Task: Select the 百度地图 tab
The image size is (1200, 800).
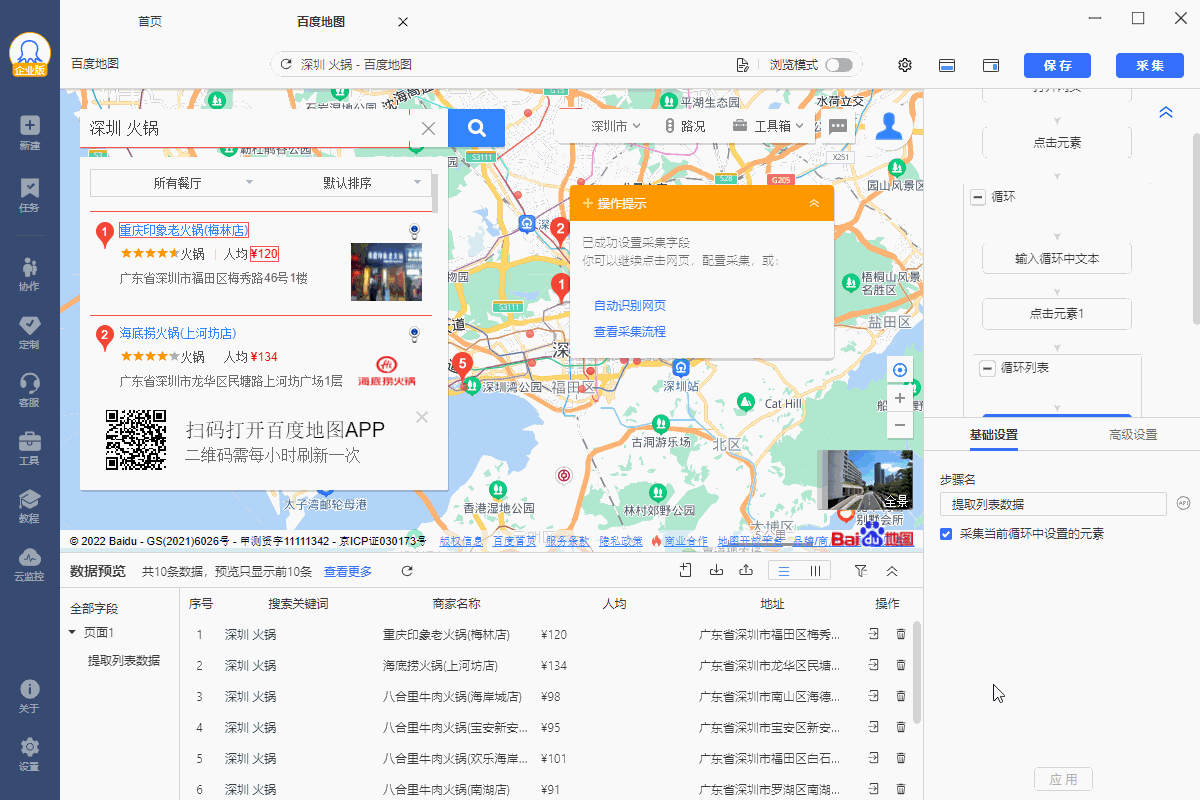Action: 321,21
